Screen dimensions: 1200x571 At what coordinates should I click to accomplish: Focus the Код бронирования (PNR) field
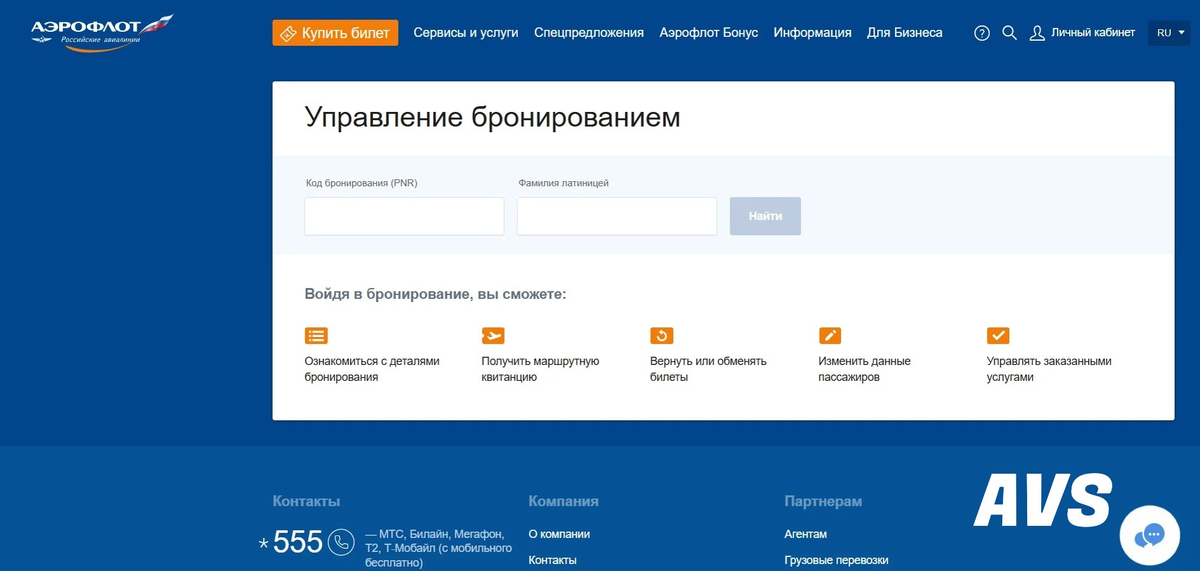point(404,216)
